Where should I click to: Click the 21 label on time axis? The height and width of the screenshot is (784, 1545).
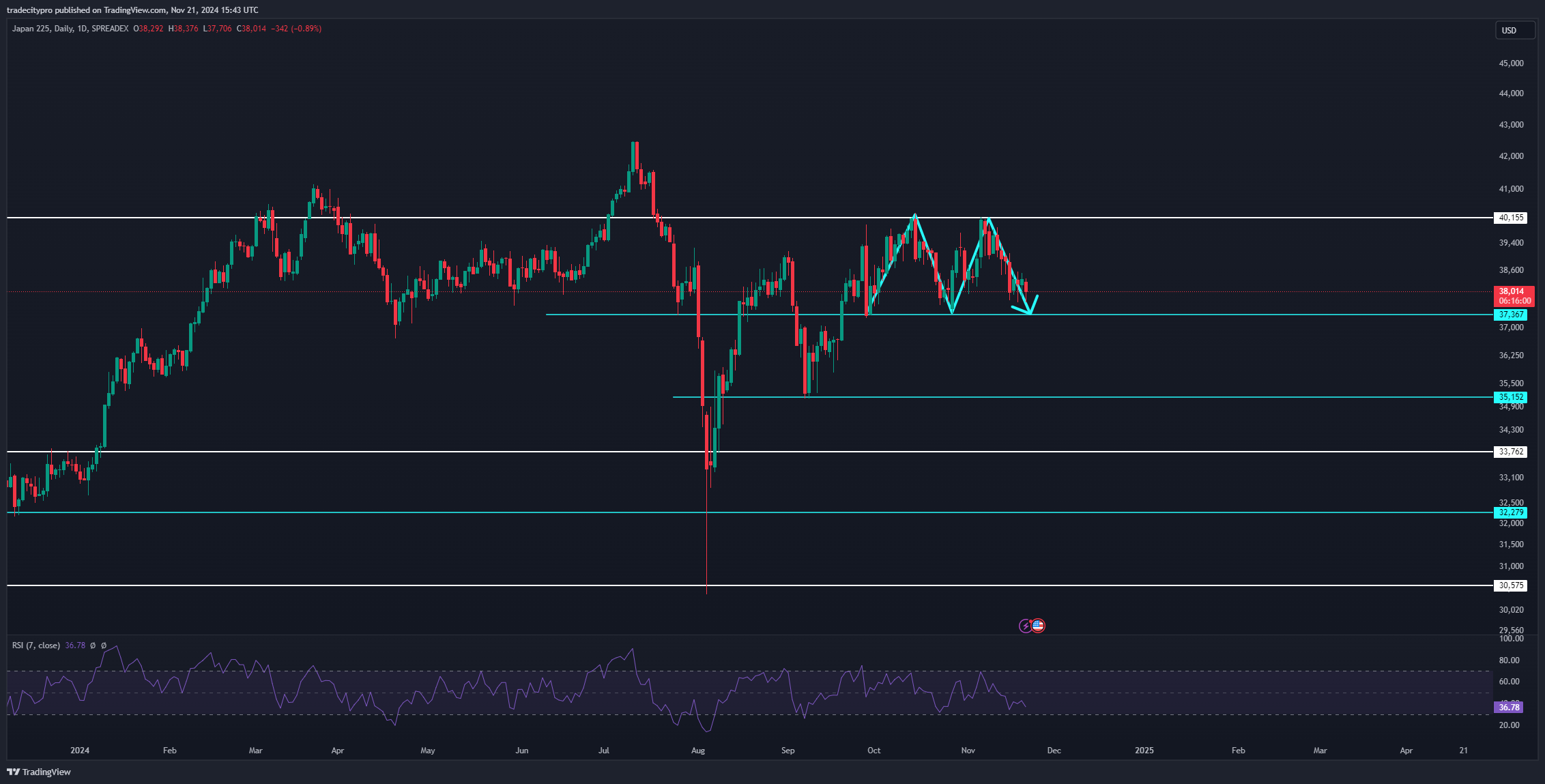pyautogui.click(x=1464, y=751)
